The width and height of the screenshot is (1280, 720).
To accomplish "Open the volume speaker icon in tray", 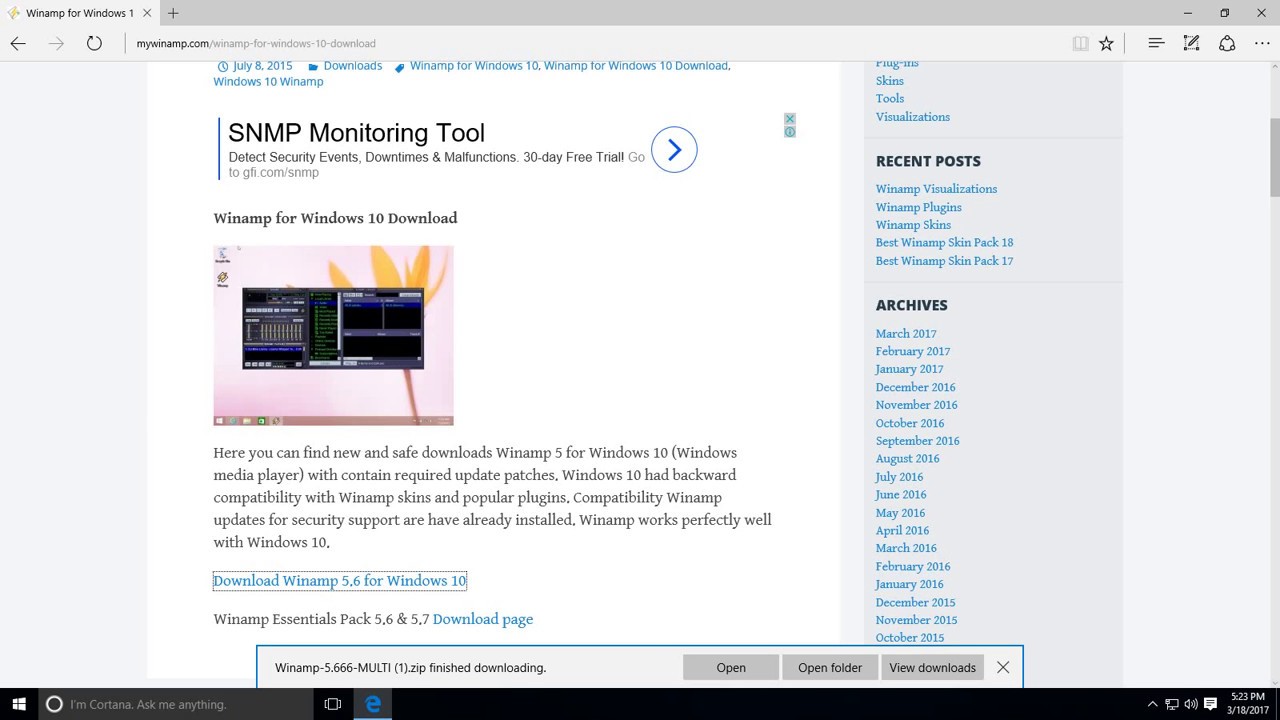I will (x=1191, y=704).
